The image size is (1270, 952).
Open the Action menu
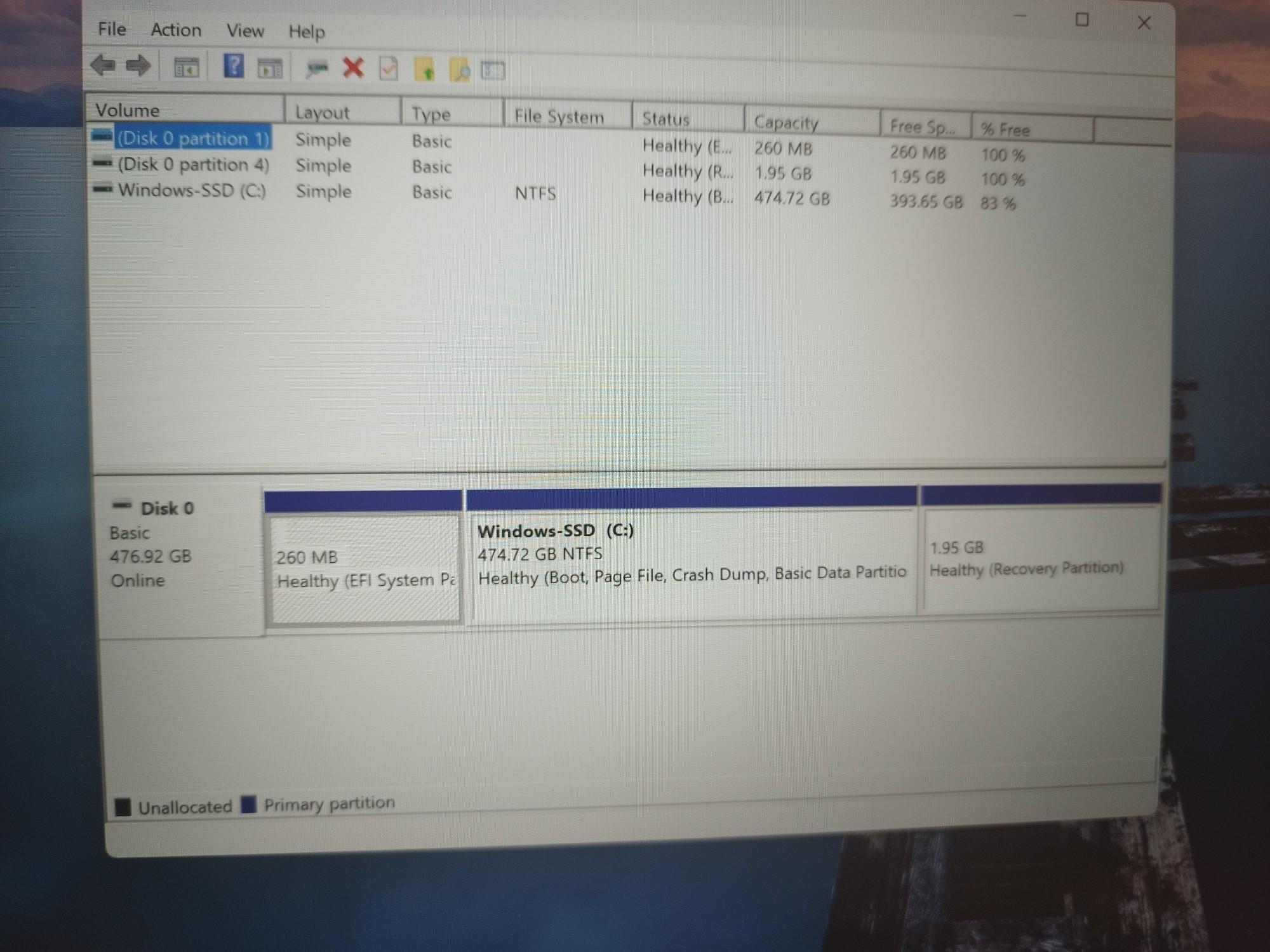[x=176, y=30]
